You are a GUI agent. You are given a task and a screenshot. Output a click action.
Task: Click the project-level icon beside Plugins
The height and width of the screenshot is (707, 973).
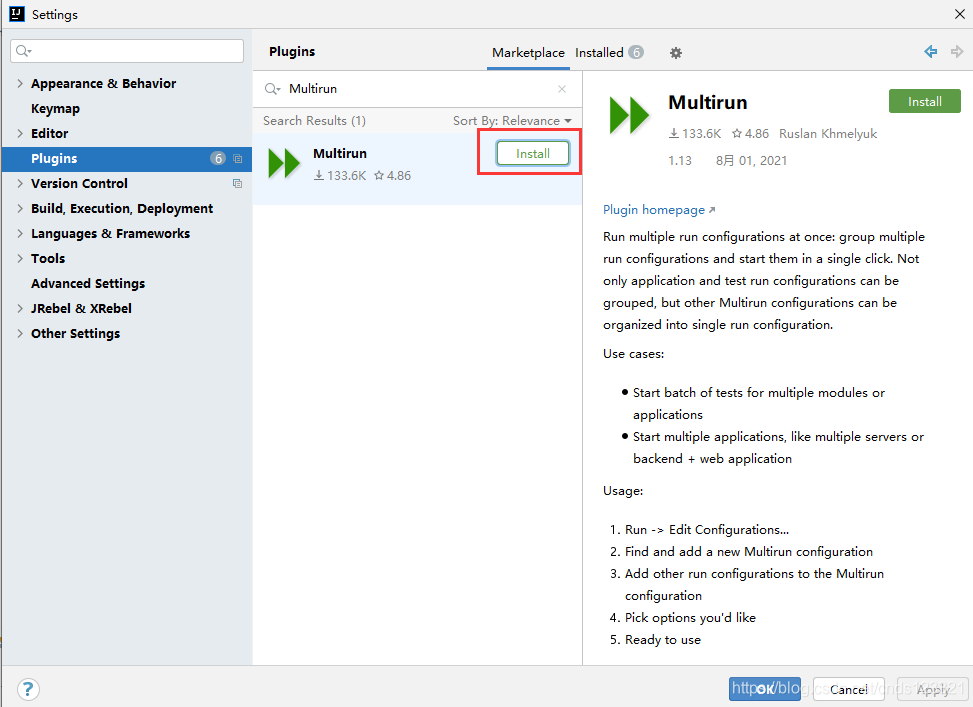[237, 159]
